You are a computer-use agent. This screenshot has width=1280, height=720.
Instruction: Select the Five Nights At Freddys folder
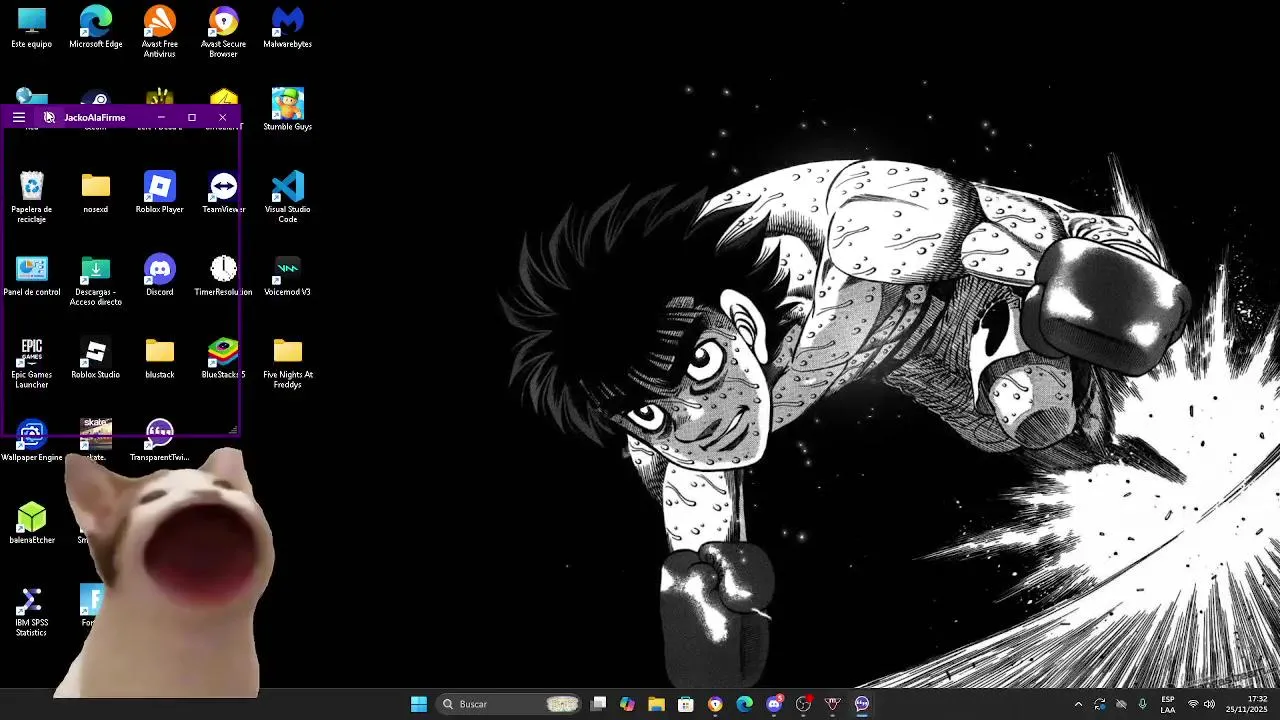[x=288, y=362]
